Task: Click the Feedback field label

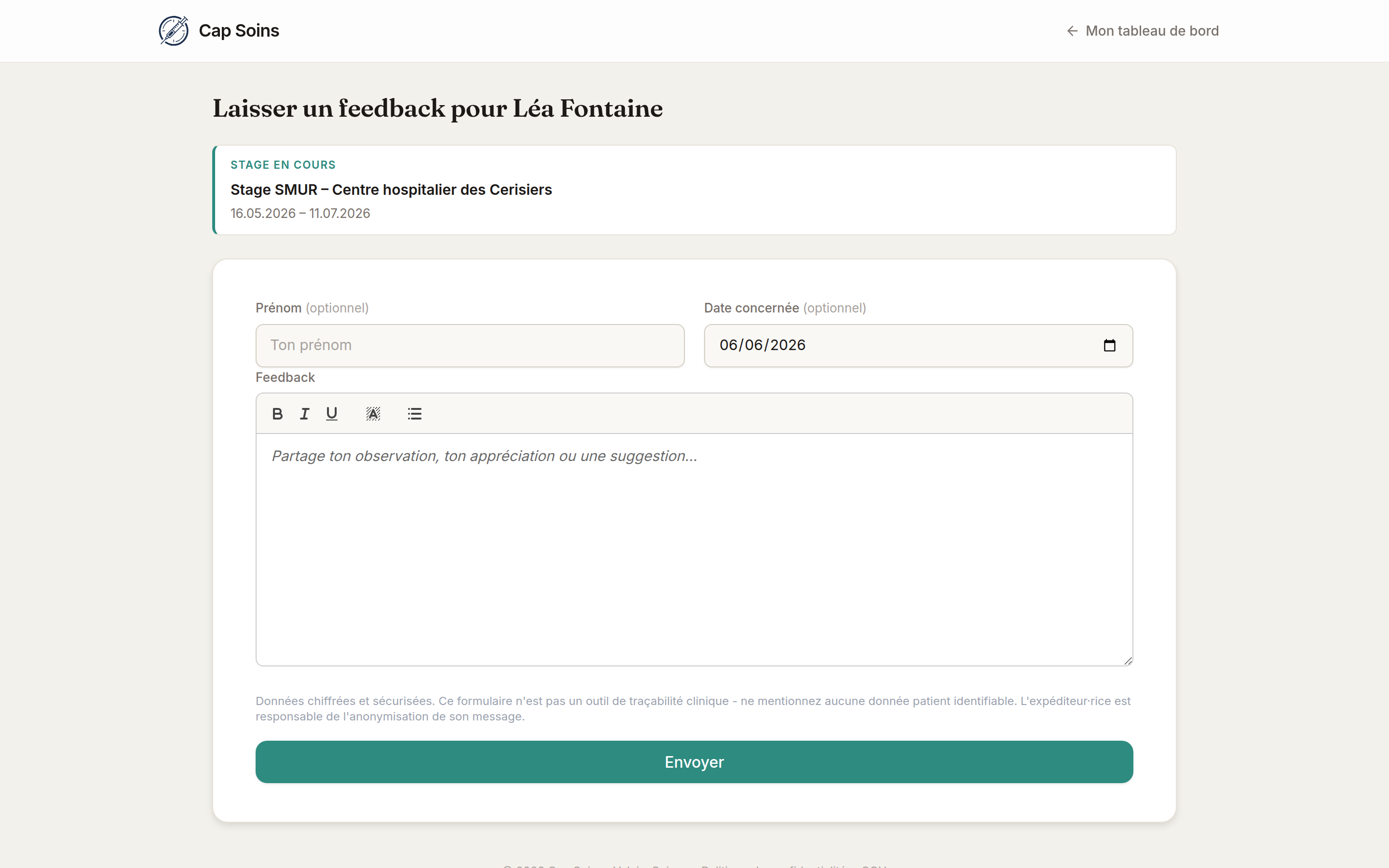Action: pyautogui.click(x=285, y=378)
